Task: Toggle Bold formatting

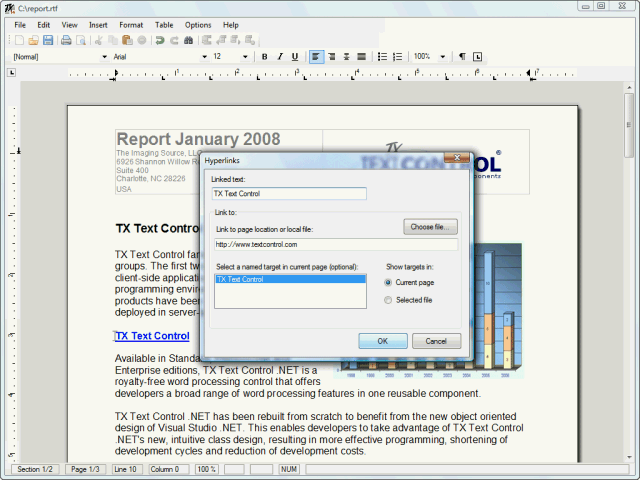Action: tap(265, 57)
